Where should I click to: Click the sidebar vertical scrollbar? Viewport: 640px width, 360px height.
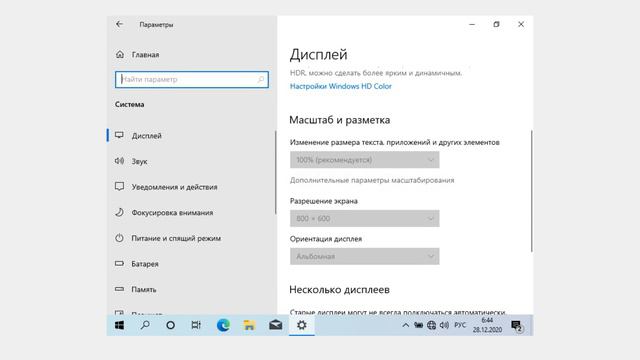(x=276, y=172)
